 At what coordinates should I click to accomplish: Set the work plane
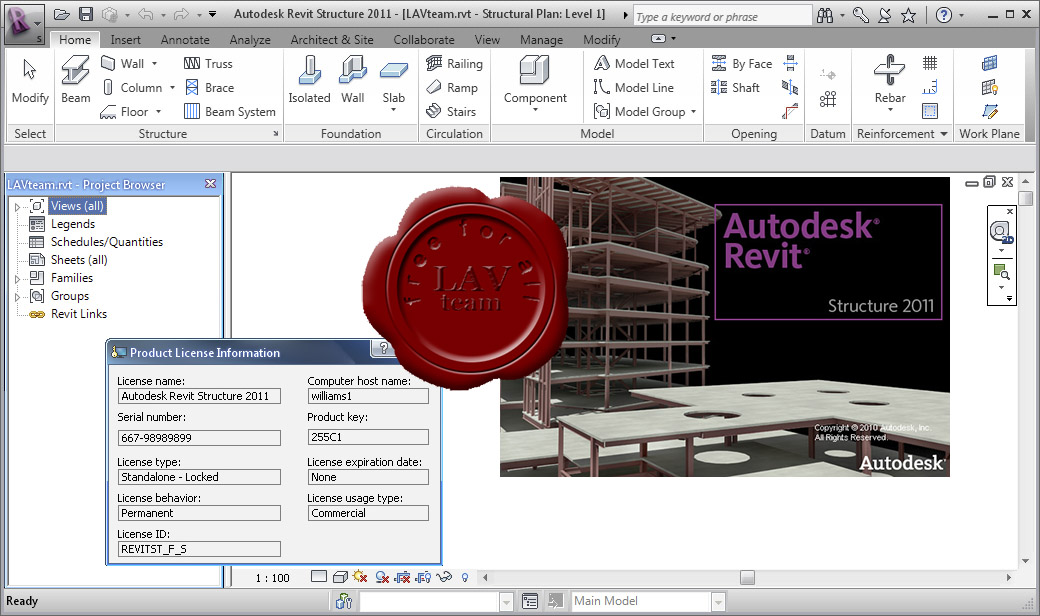click(990, 63)
